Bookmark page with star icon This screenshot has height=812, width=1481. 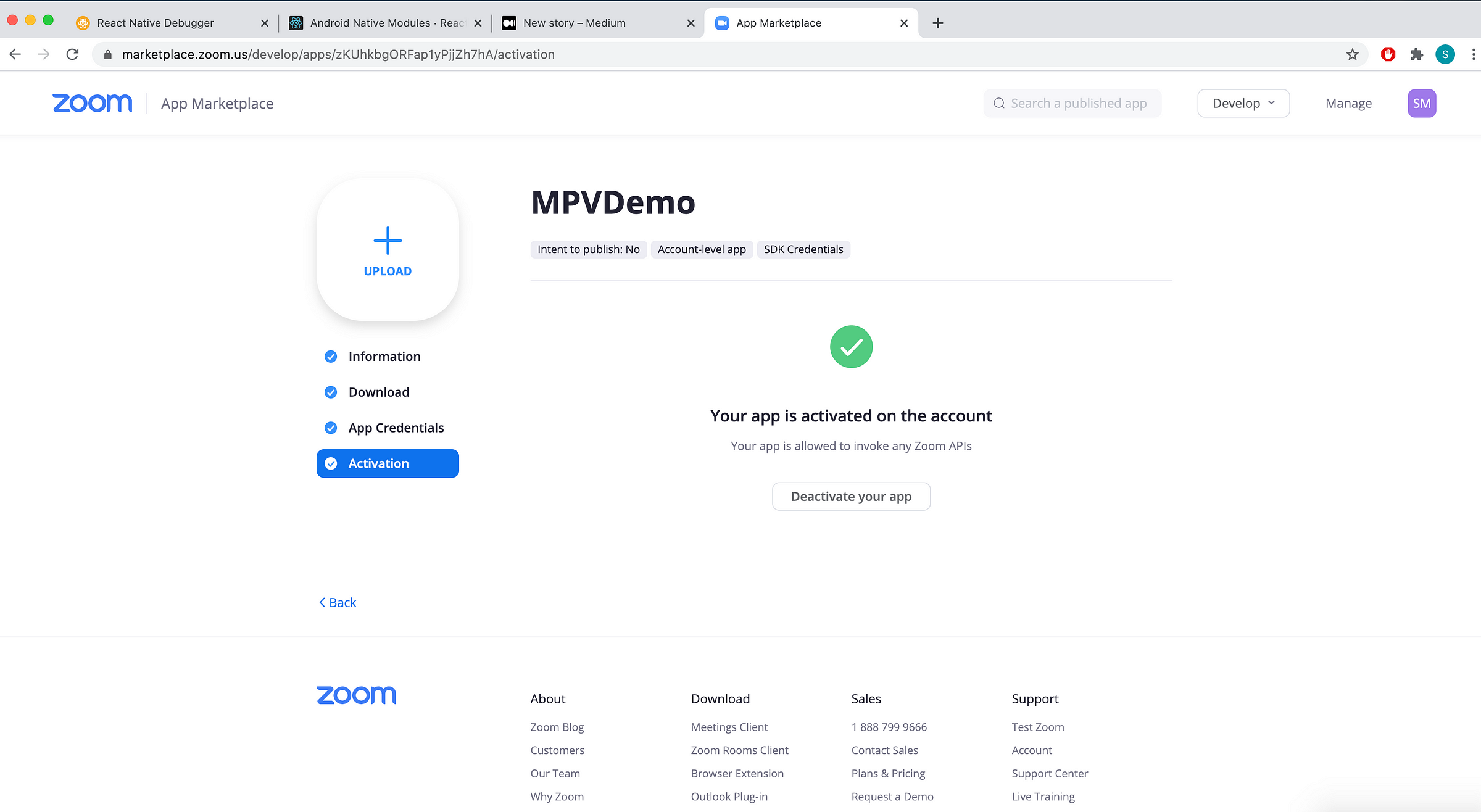click(x=1352, y=54)
